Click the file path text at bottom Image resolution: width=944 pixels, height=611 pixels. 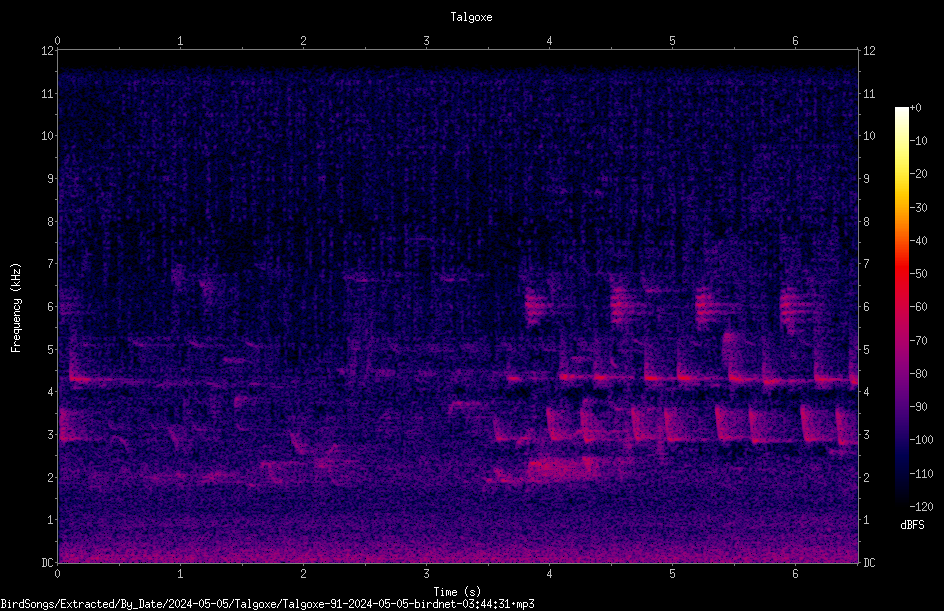point(267,604)
